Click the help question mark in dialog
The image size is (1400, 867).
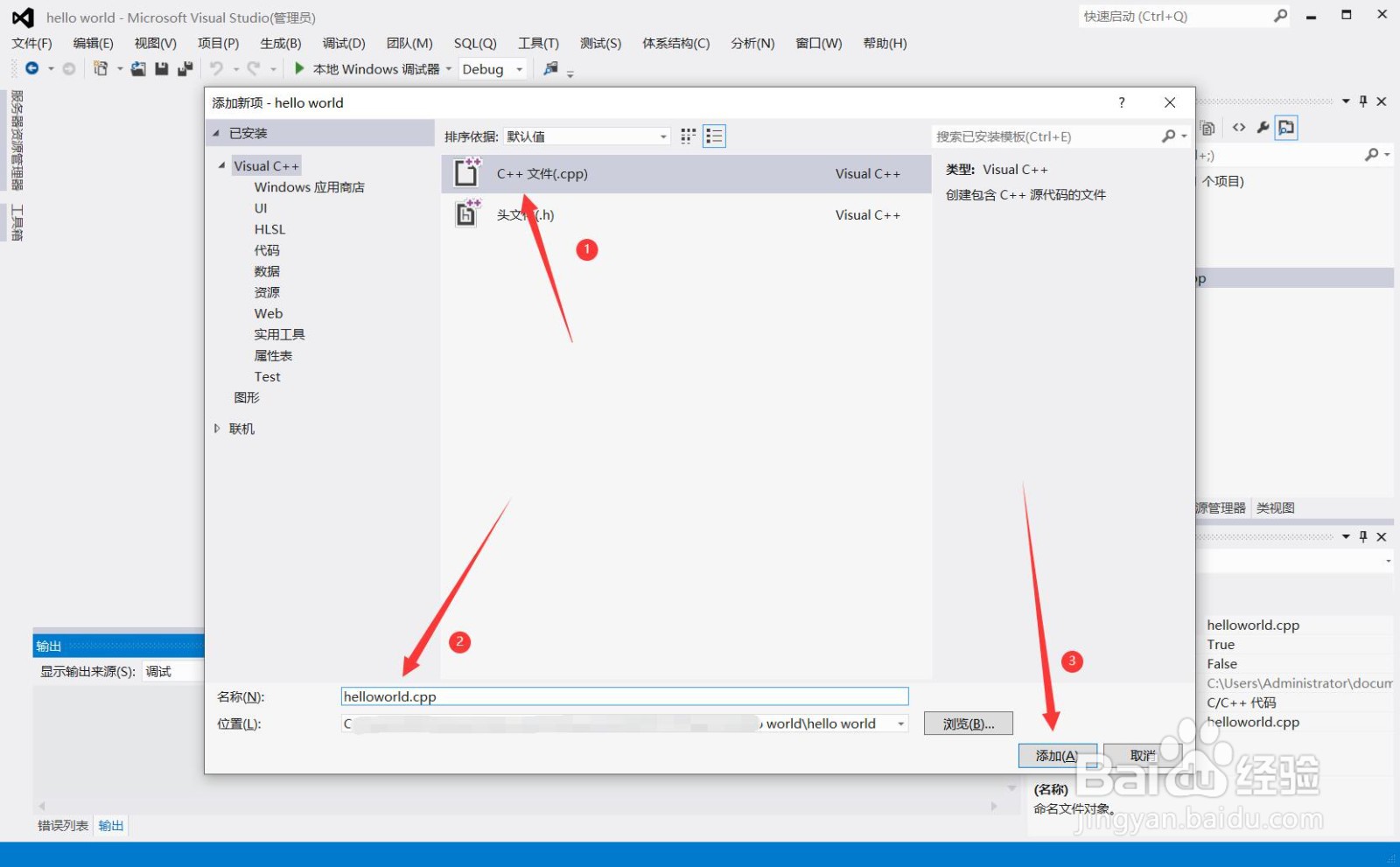[x=1122, y=102]
